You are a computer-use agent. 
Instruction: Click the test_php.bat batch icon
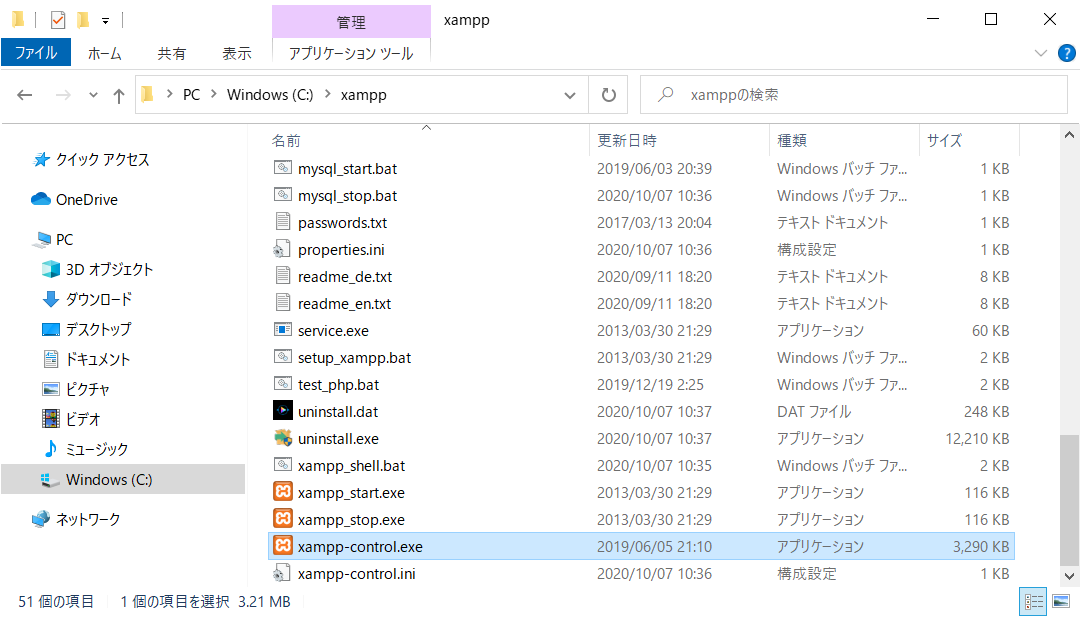point(283,383)
